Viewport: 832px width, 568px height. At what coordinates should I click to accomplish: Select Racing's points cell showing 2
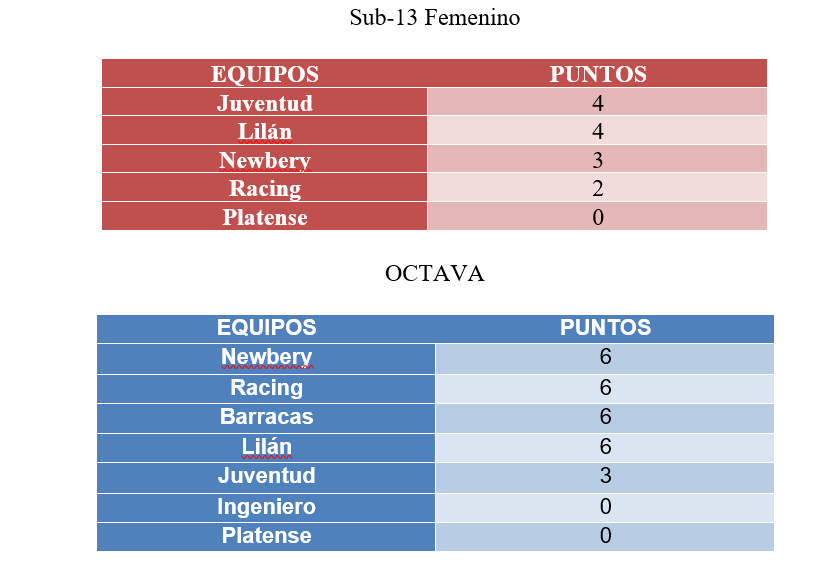pyautogui.click(x=597, y=188)
